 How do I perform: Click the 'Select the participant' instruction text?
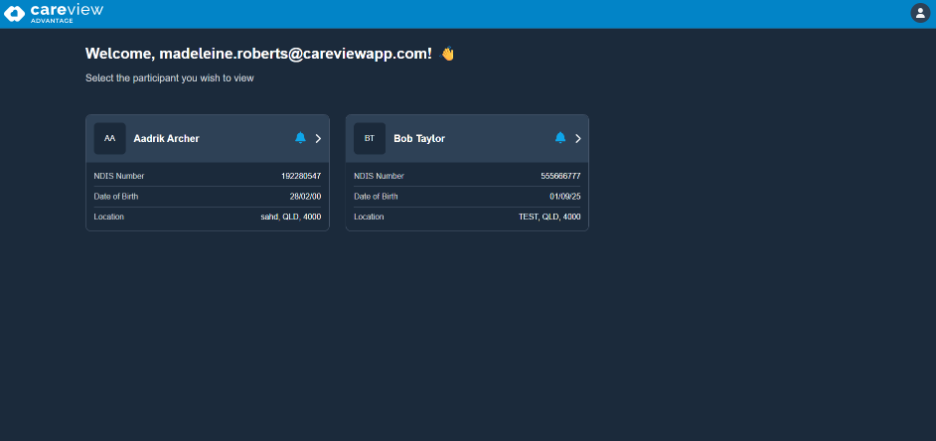click(169, 78)
